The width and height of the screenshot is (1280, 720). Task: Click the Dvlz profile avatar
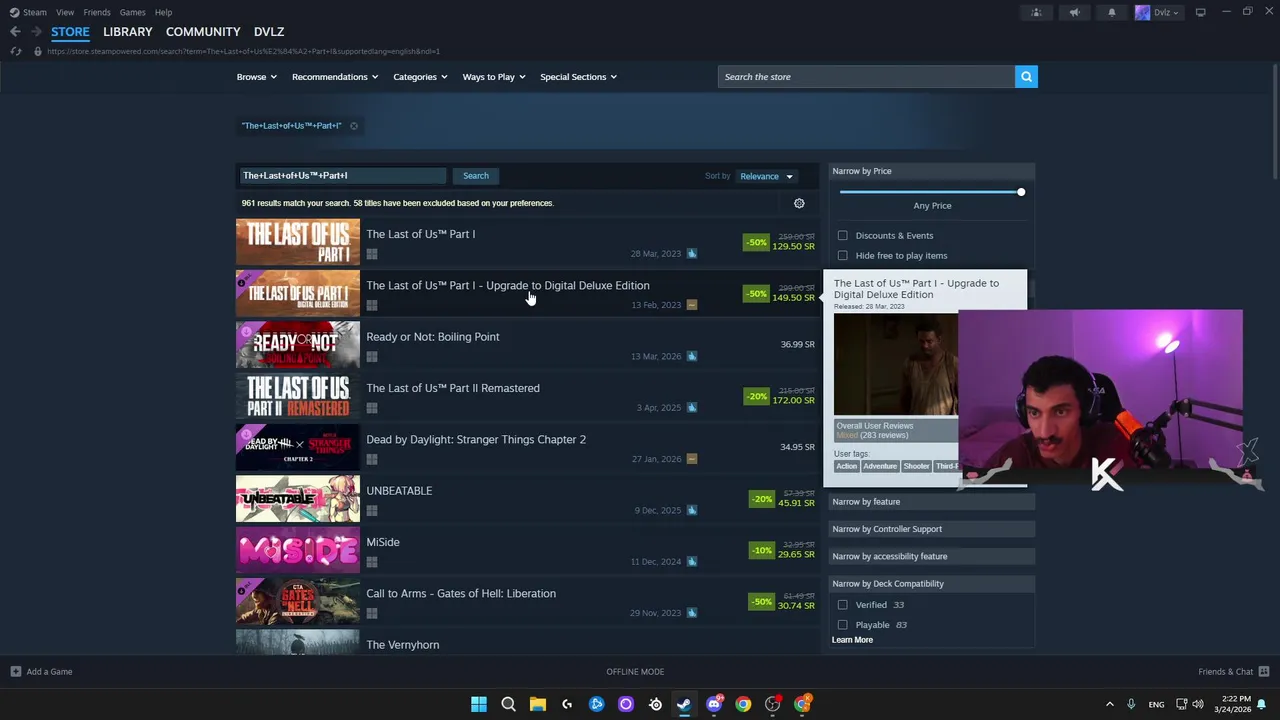[1143, 12]
